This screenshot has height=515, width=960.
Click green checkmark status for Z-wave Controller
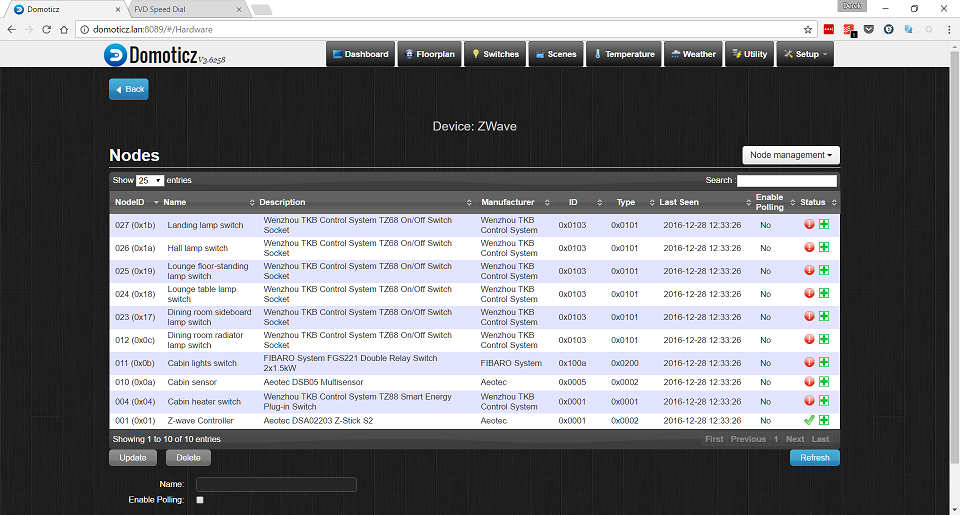[x=809, y=420]
